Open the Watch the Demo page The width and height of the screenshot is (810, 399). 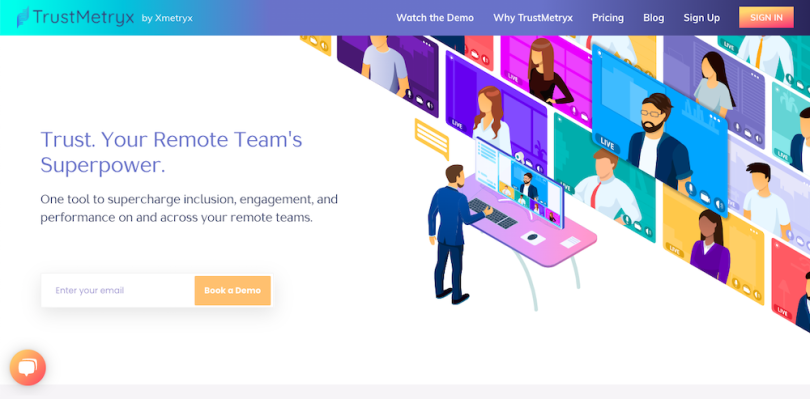(435, 18)
